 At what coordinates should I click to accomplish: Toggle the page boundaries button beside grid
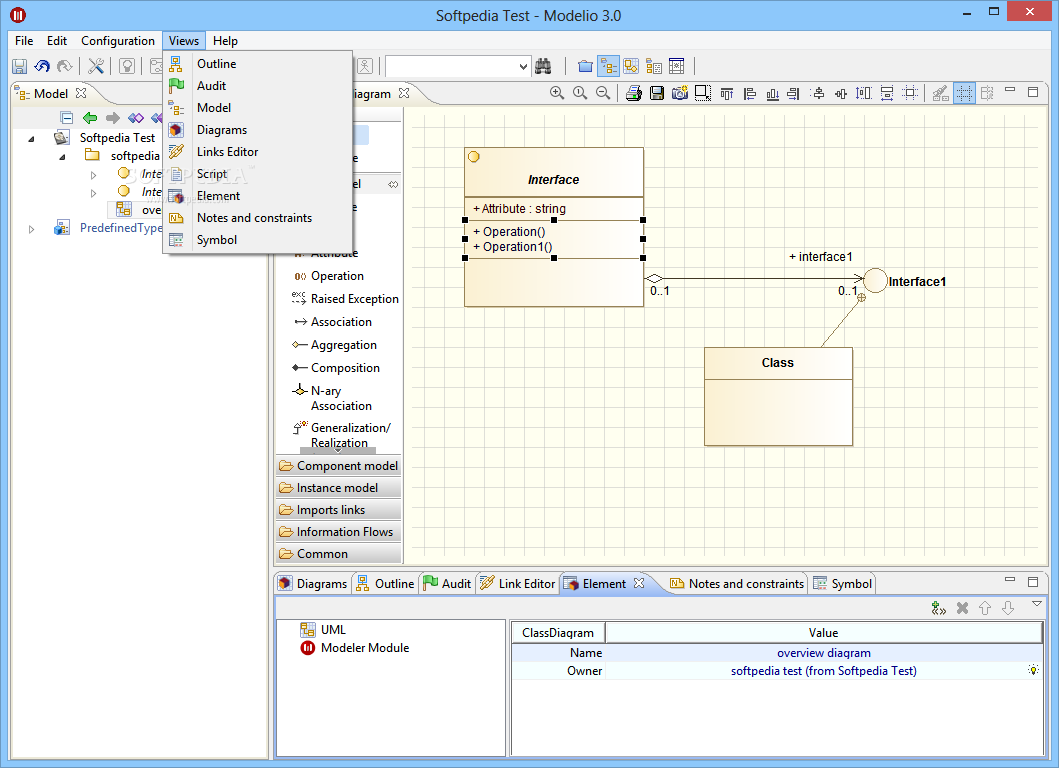[x=987, y=93]
